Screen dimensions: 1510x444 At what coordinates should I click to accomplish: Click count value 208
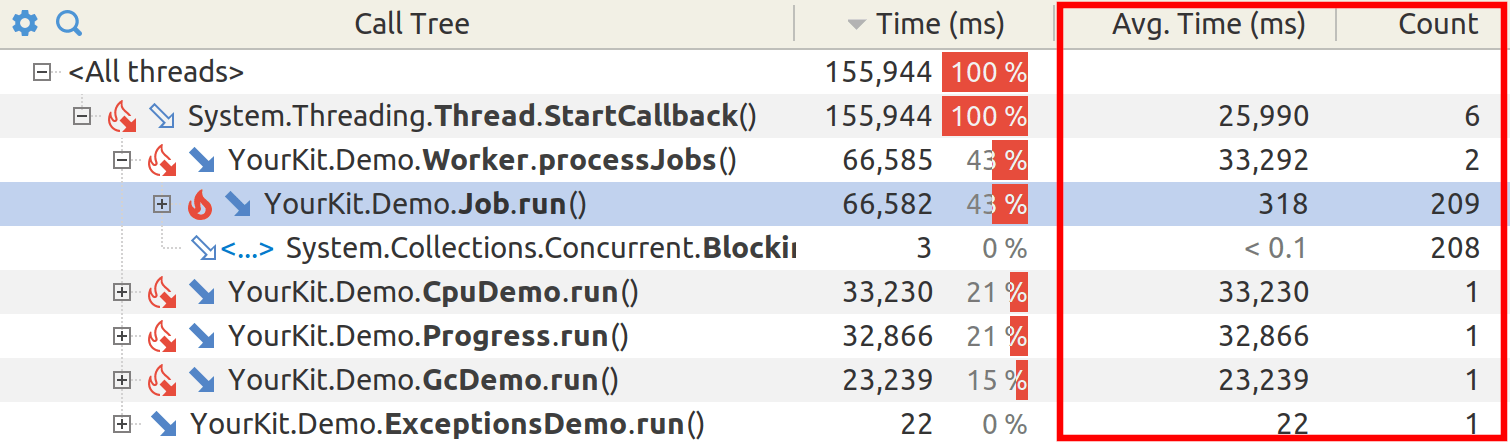[1454, 249]
